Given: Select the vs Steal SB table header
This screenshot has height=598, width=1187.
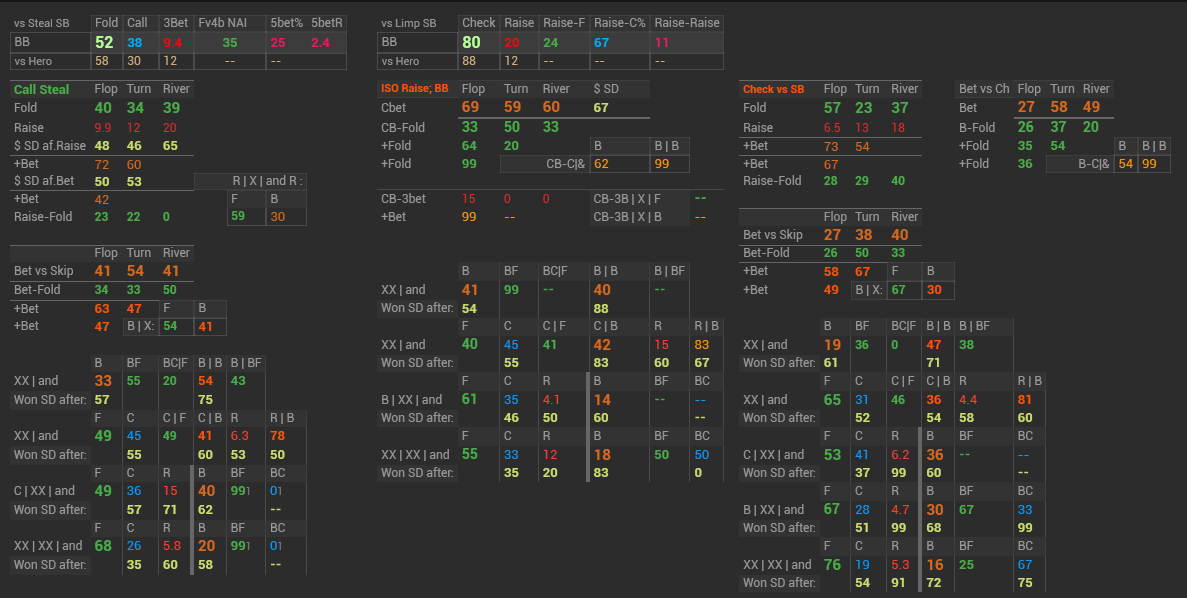Looking at the screenshot, I should click(42, 22).
